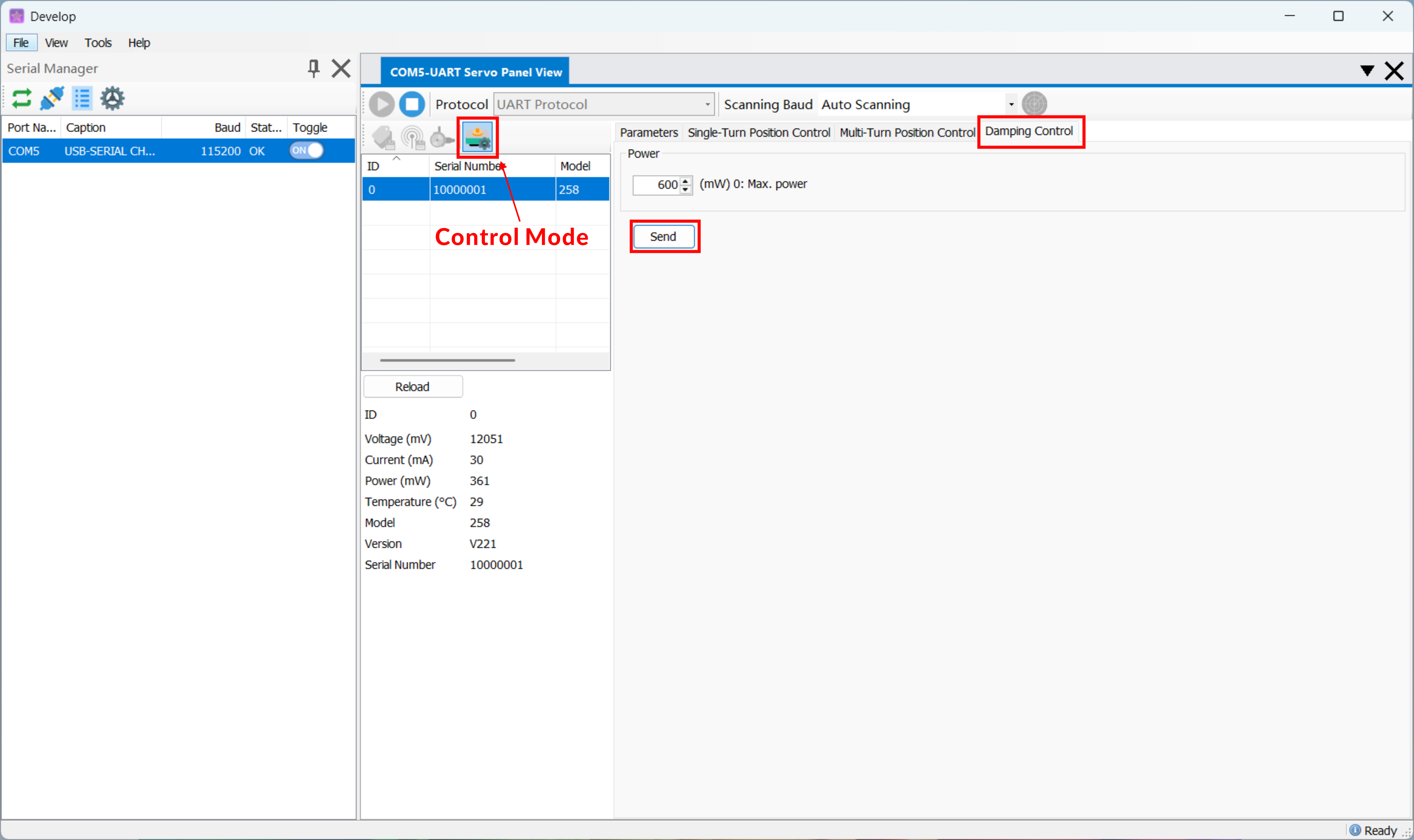Open the Scanning Baud dropdown
Viewport: 1414px width, 840px height.
tap(1011, 104)
